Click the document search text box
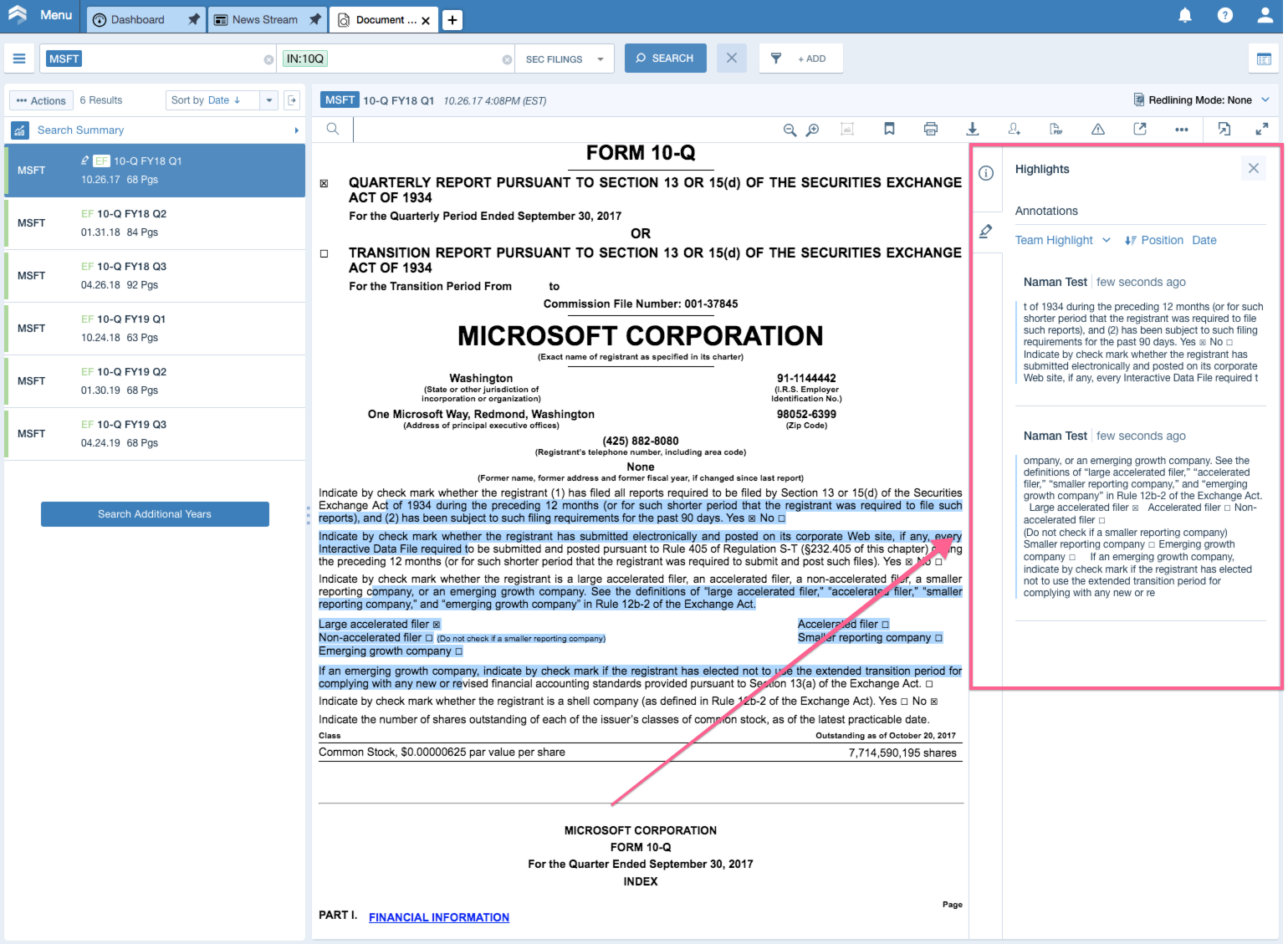 pyautogui.click(x=560, y=129)
